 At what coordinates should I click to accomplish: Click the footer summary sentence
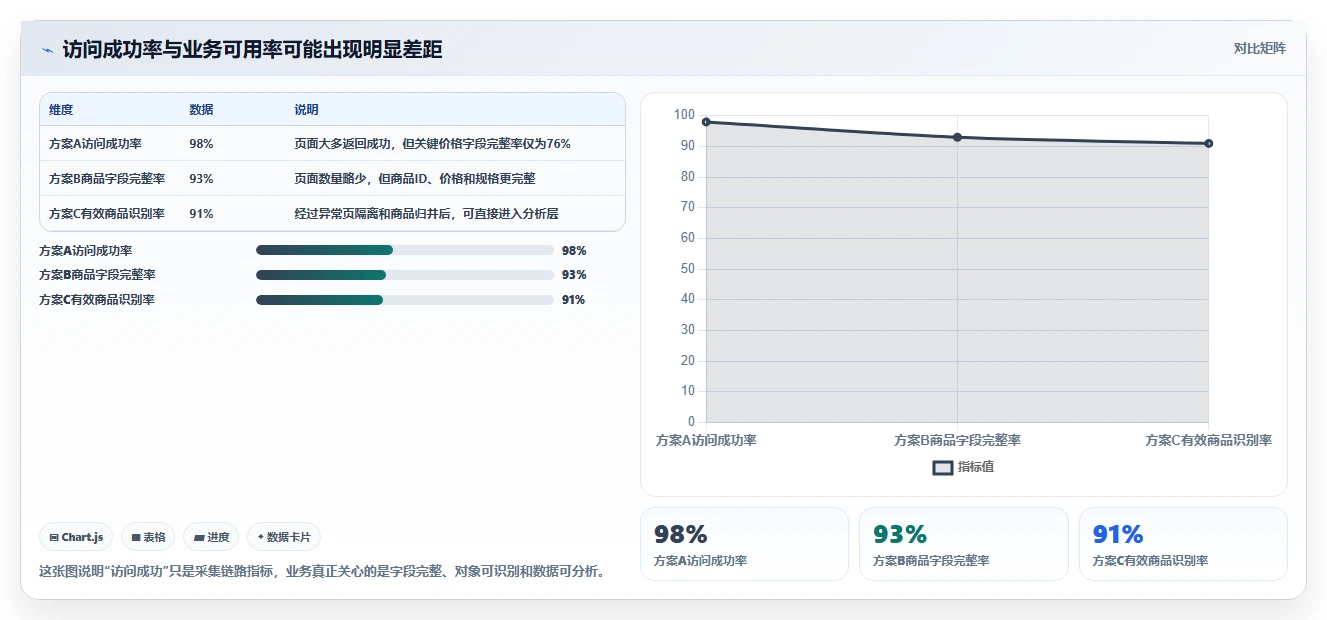[322, 572]
